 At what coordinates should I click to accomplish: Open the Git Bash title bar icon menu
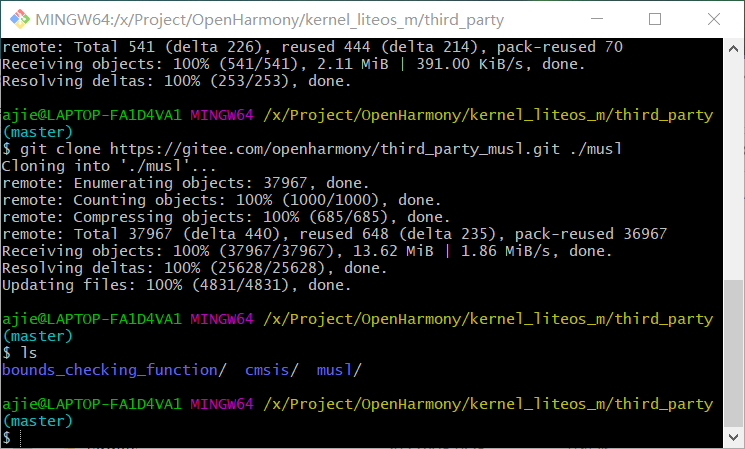point(19,19)
